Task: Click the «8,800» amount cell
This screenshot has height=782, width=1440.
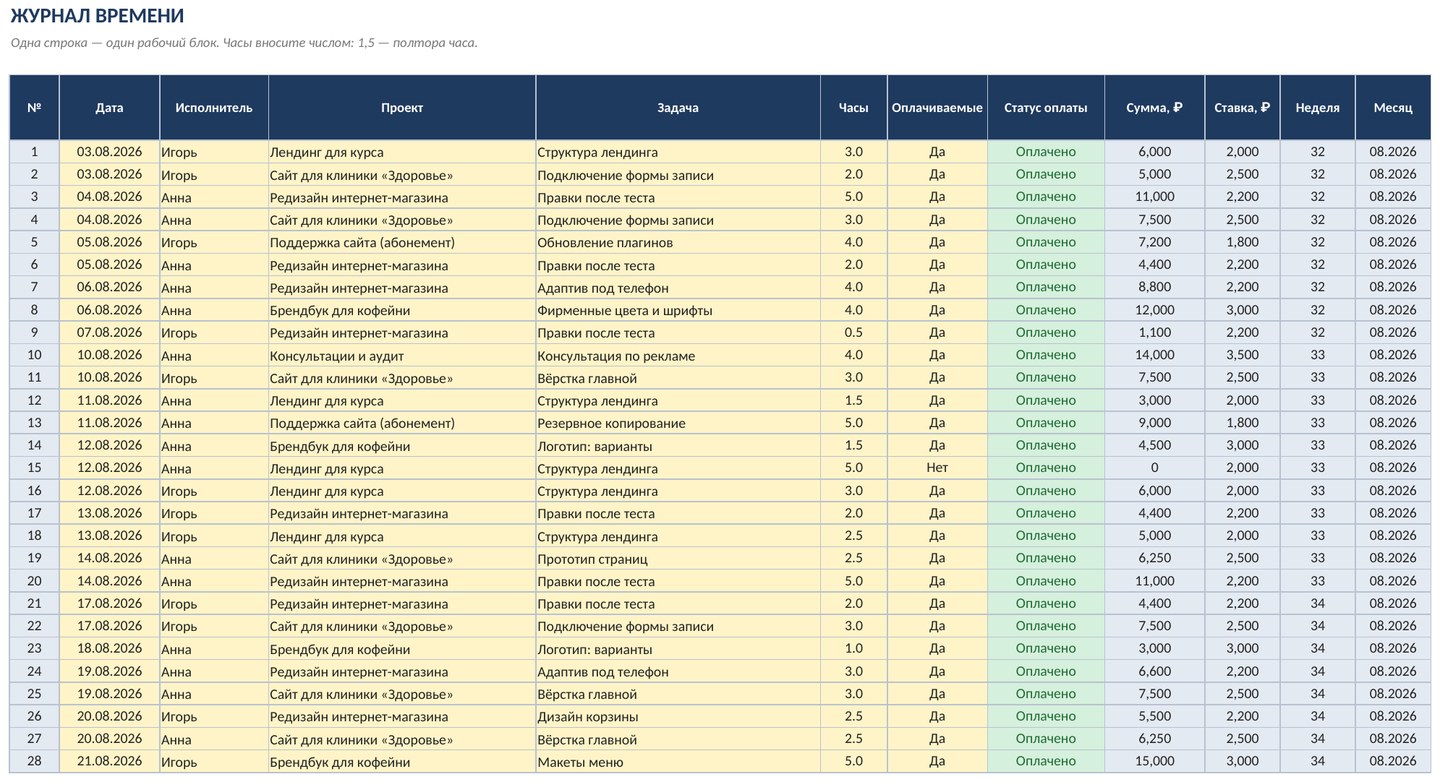Action: (1154, 287)
